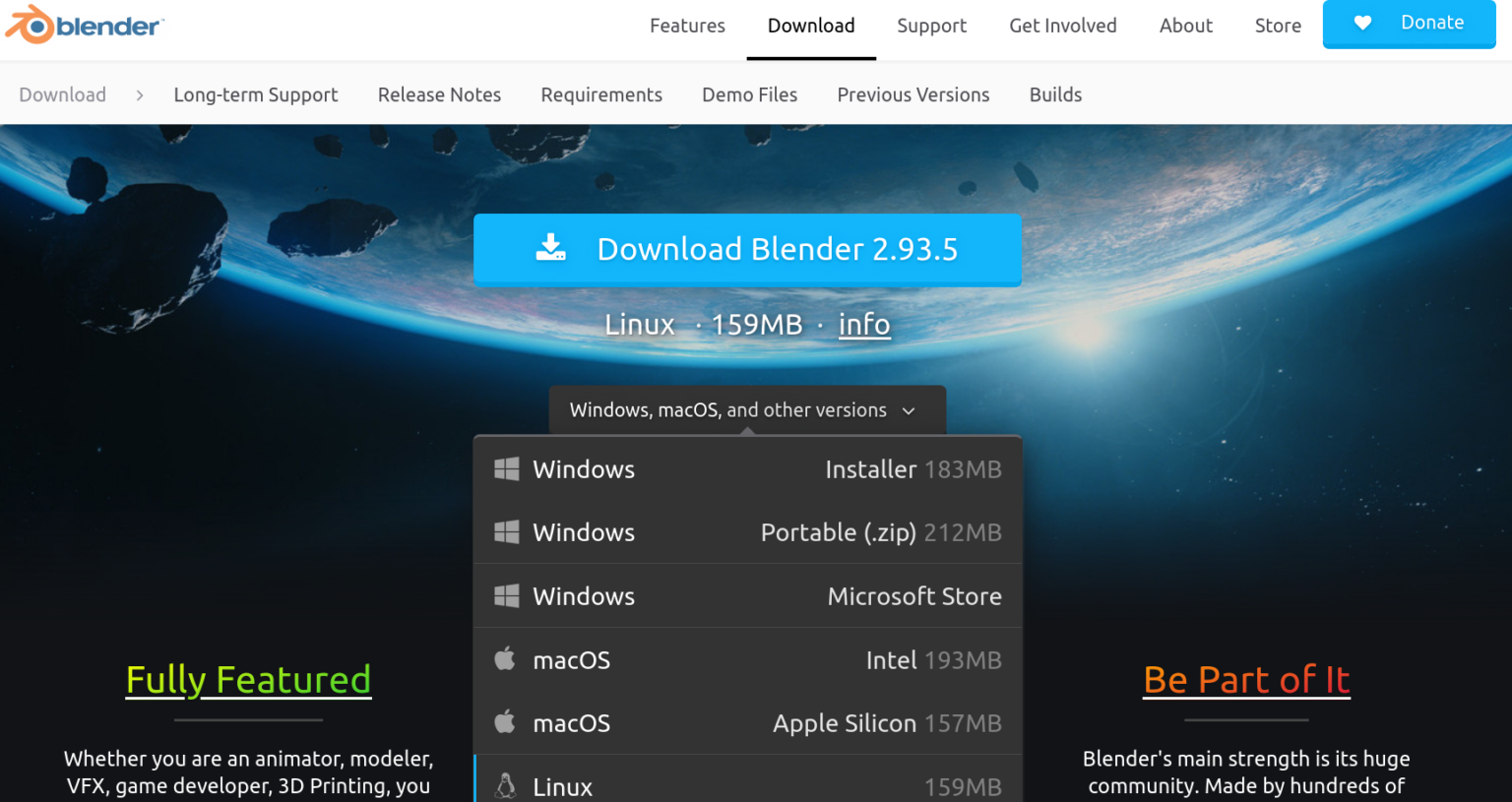1512x802 pixels.
Task: Open the Be Part of It link
Action: (1246, 680)
